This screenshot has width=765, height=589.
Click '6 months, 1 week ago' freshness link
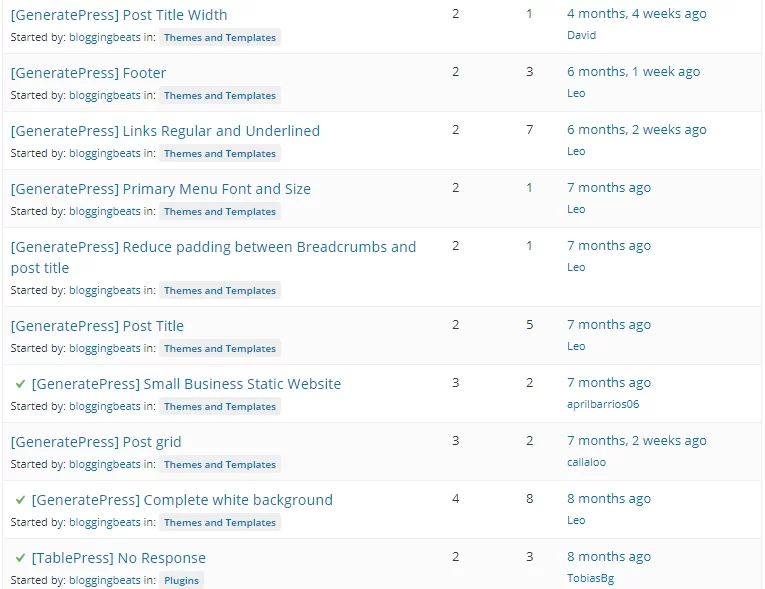click(633, 72)
